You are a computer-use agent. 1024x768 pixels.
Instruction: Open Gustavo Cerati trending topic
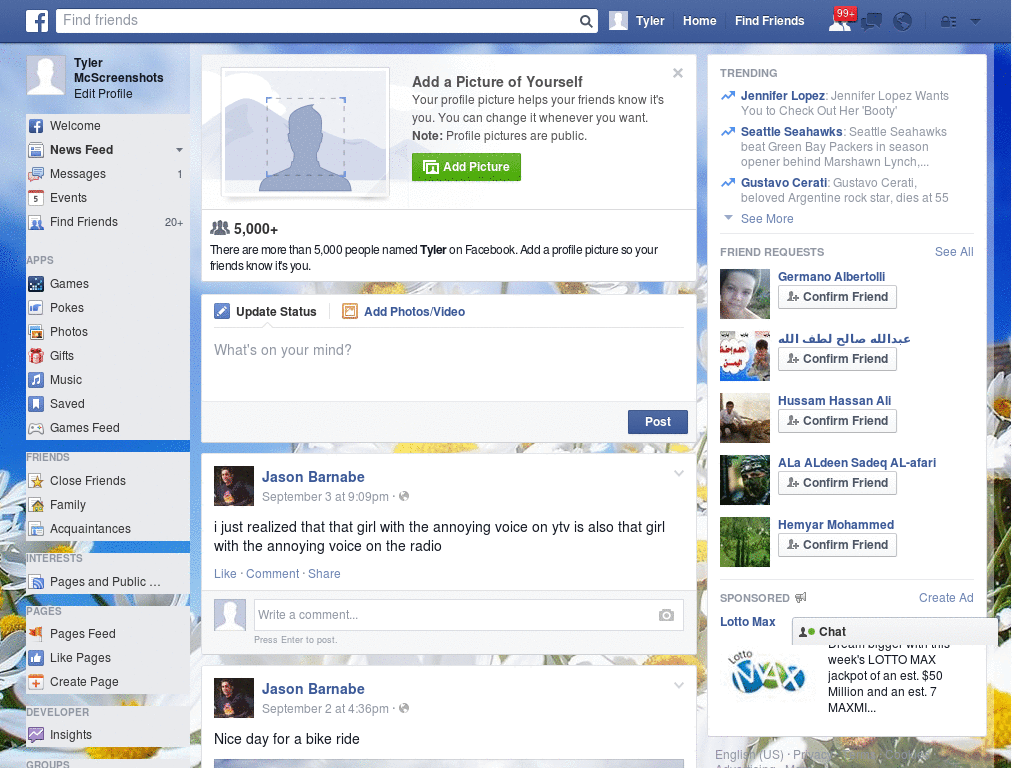pos(784,183)
